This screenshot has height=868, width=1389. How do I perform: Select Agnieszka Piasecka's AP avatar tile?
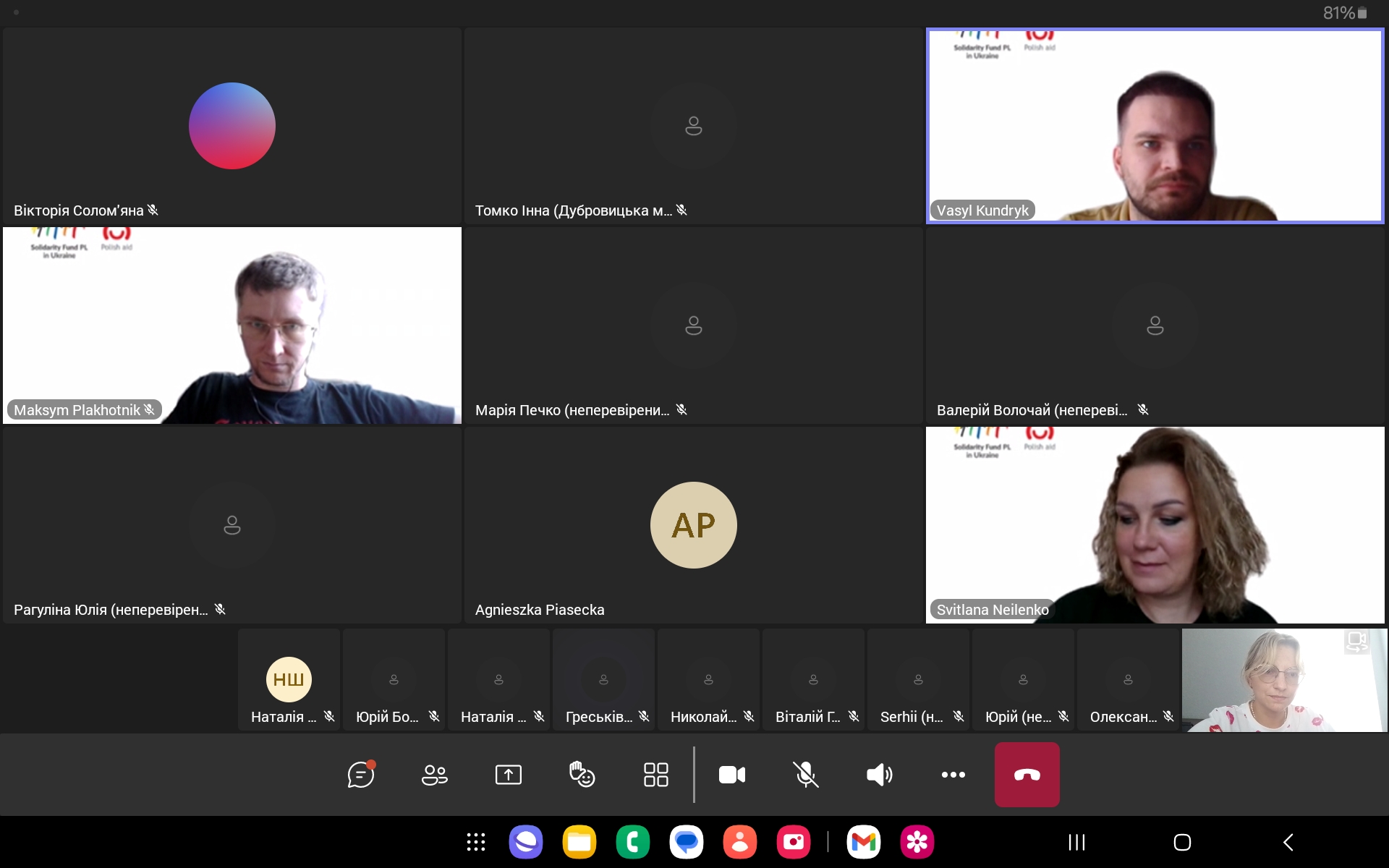[693, 525]
